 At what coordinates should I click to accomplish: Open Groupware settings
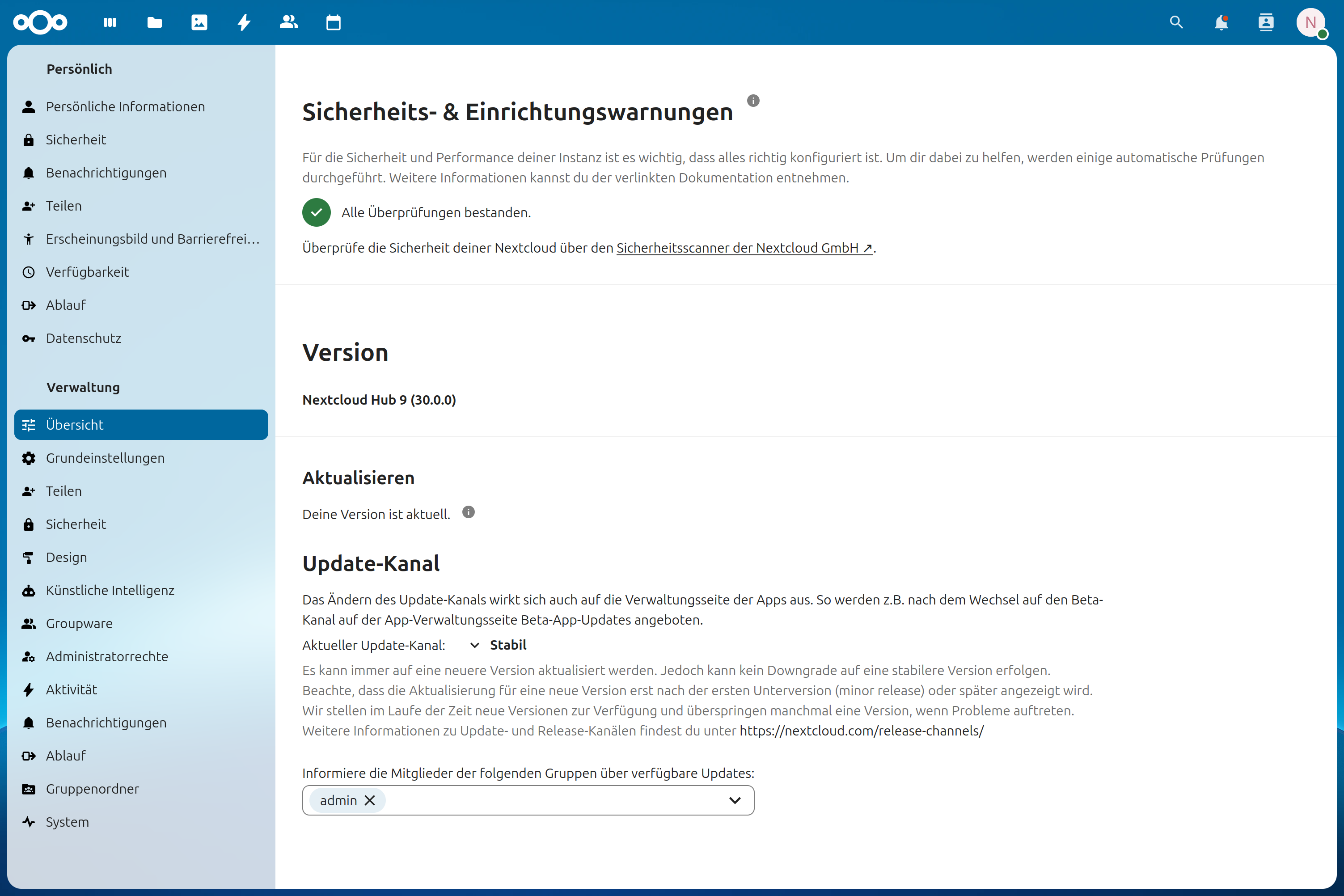point(141,623)
